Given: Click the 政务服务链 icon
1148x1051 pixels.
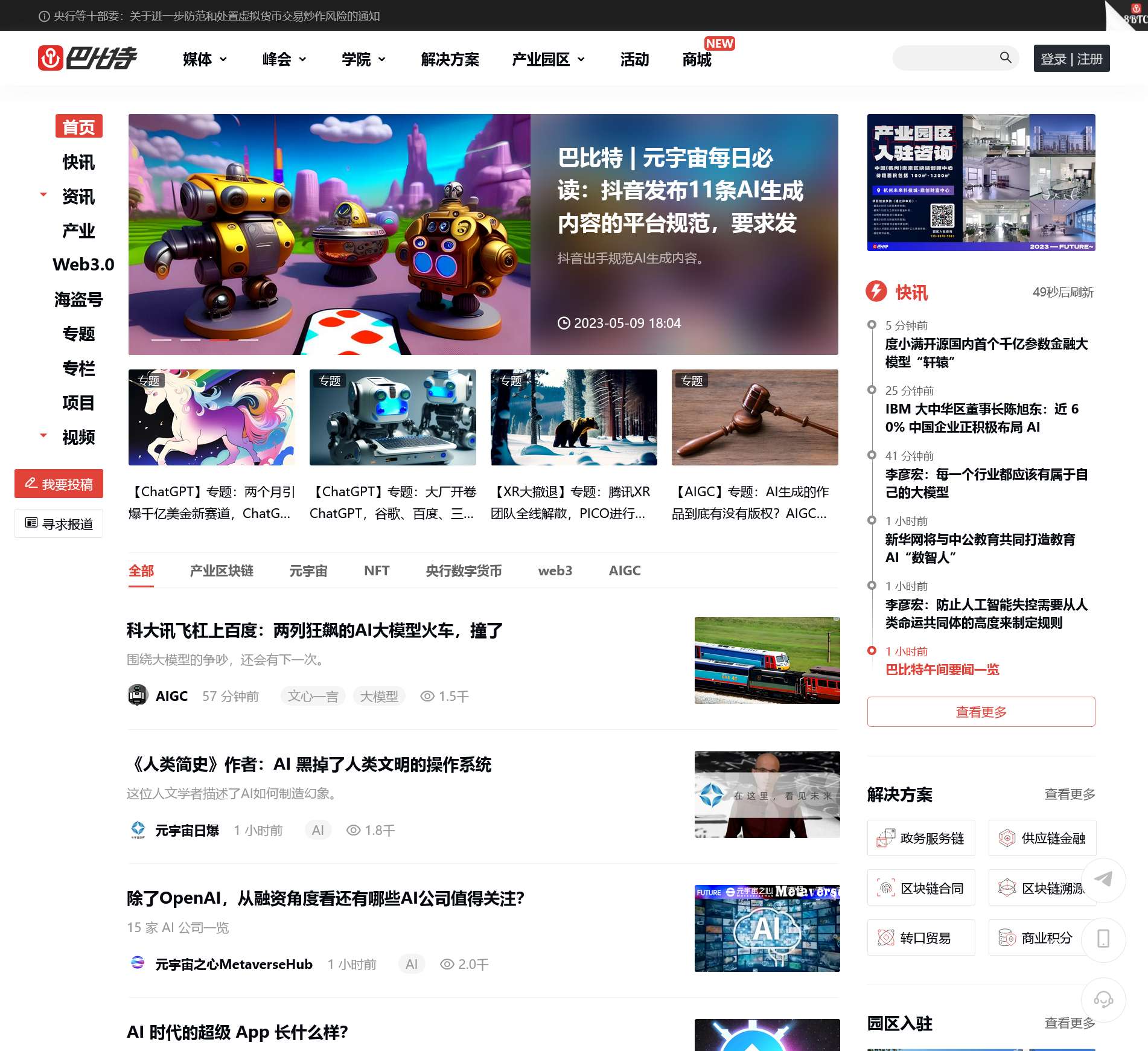Looking at the screenshot, I should (885, 838).
